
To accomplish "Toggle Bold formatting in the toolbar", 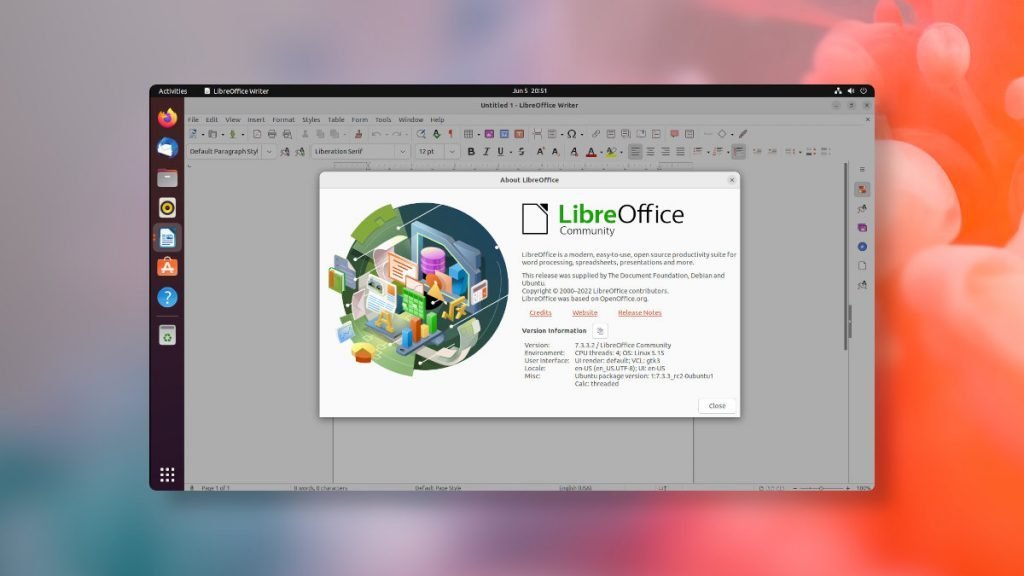I will click(x=471, y=152).
